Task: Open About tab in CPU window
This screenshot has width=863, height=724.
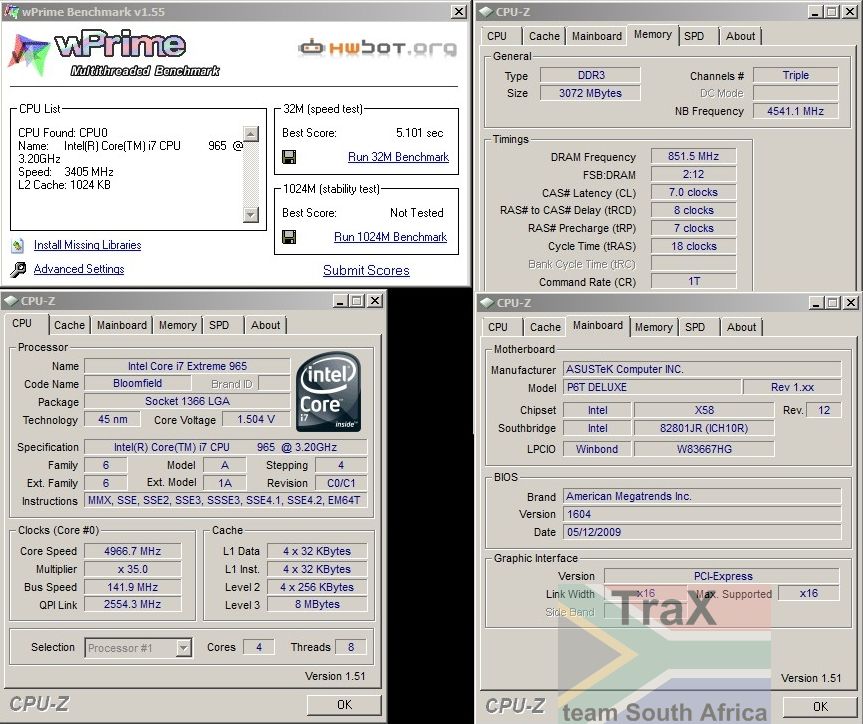Action: pyautogui.click(x=265, y=325)
